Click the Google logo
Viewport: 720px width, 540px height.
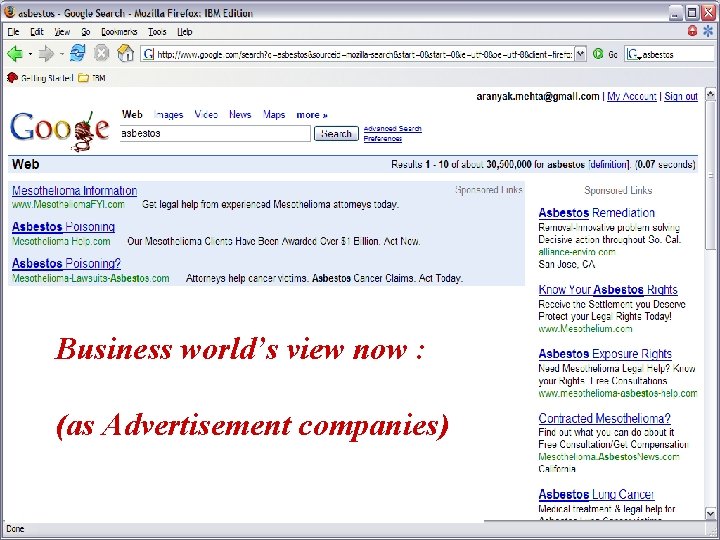60,130
